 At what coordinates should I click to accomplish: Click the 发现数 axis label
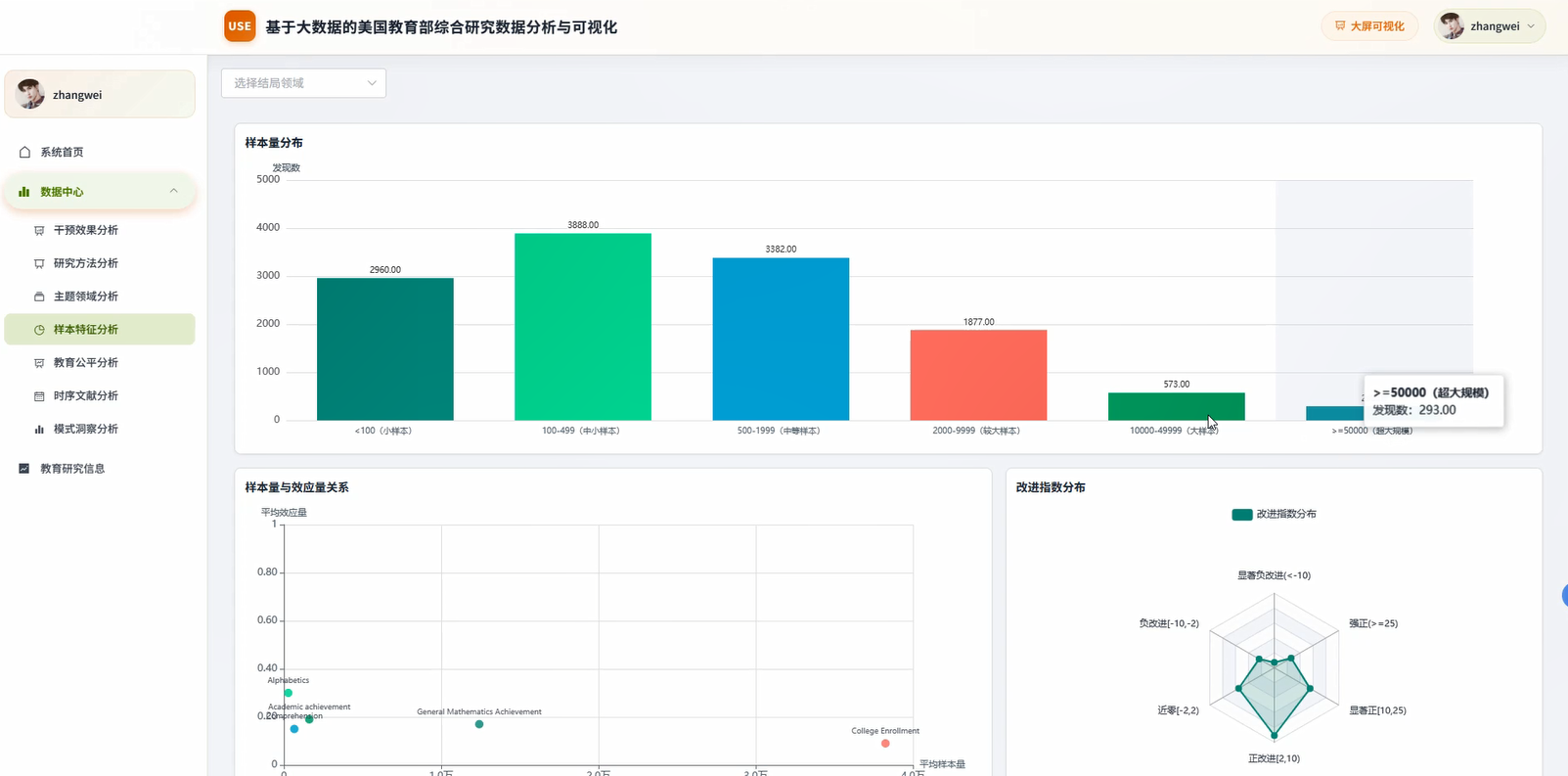[286, 168]
